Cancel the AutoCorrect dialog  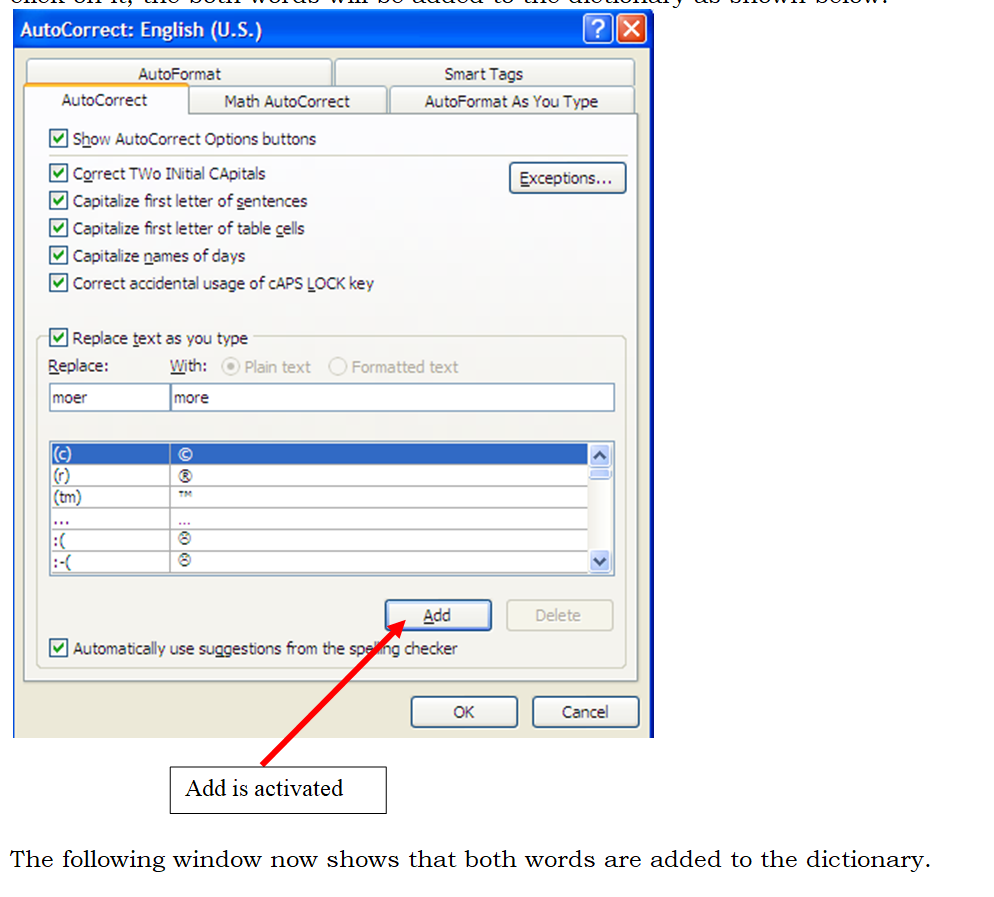(584, 712)
